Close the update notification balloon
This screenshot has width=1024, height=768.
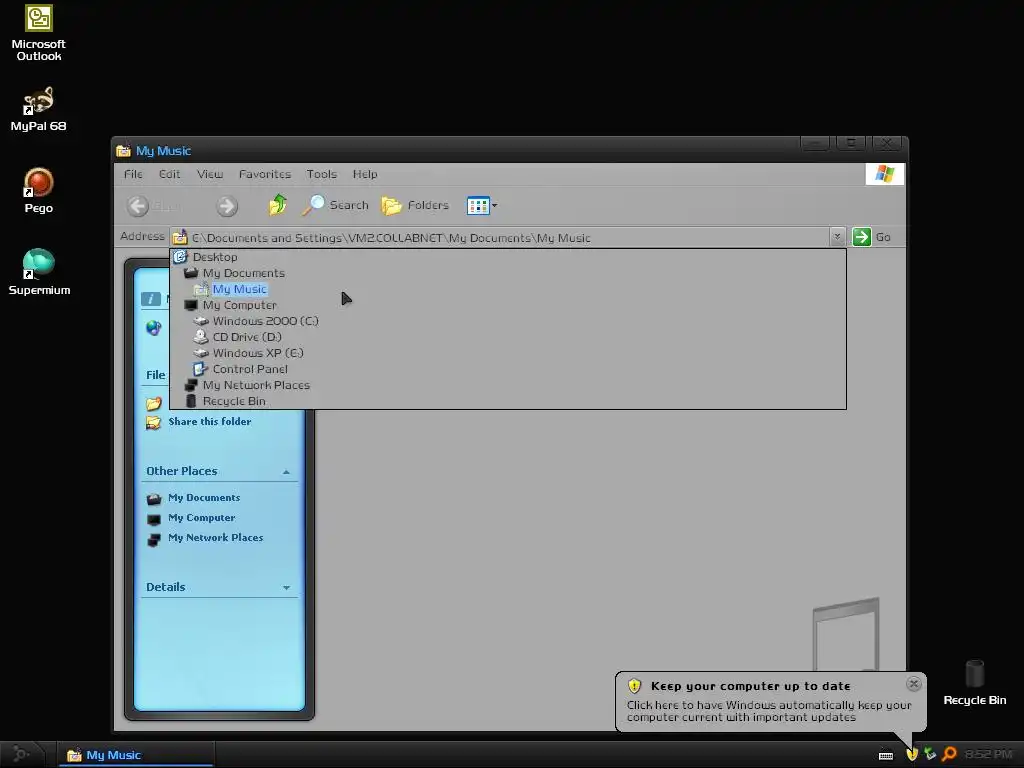tap(914, 684)
